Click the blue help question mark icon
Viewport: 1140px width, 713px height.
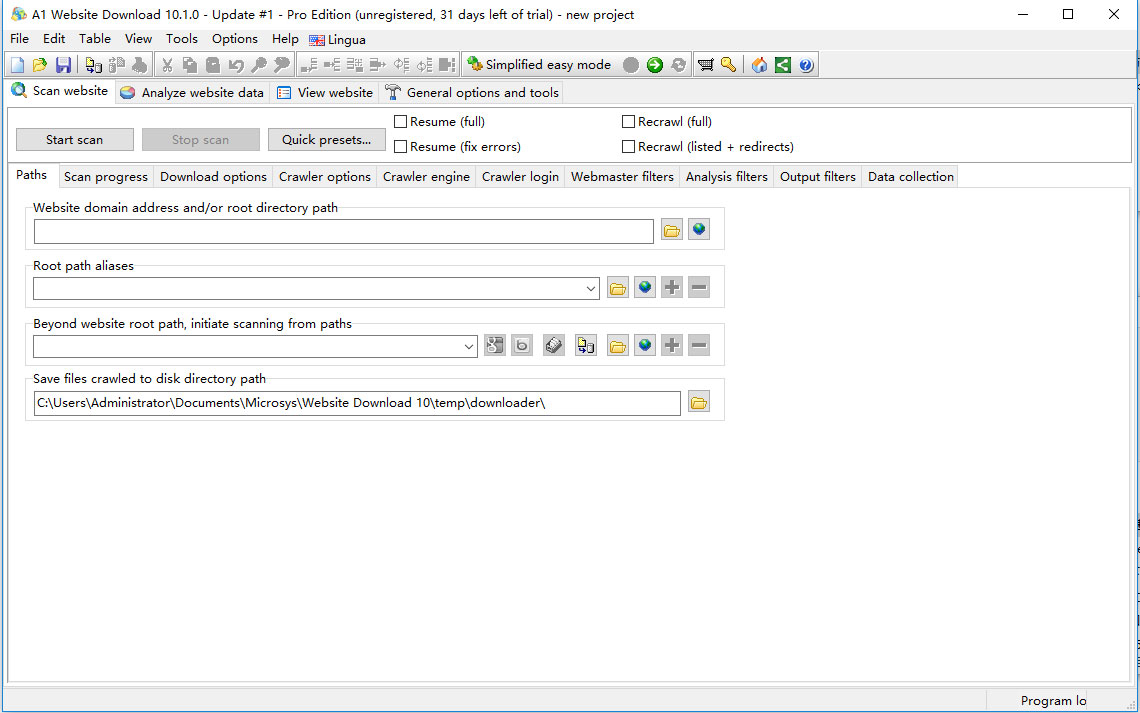(x=806, y=65)
